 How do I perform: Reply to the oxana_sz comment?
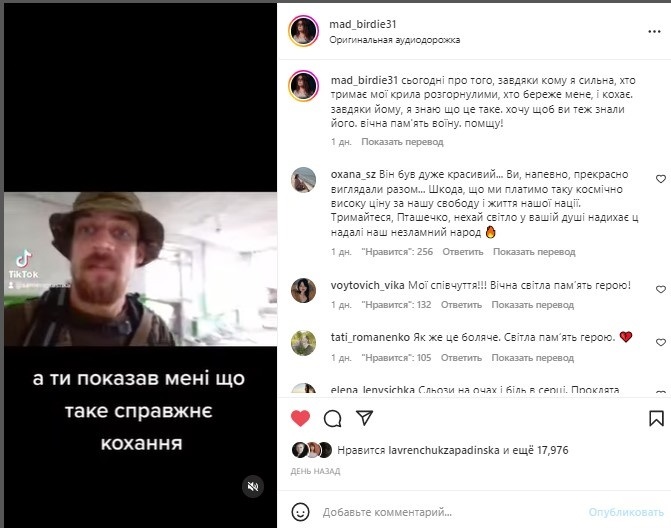(463, 252)
